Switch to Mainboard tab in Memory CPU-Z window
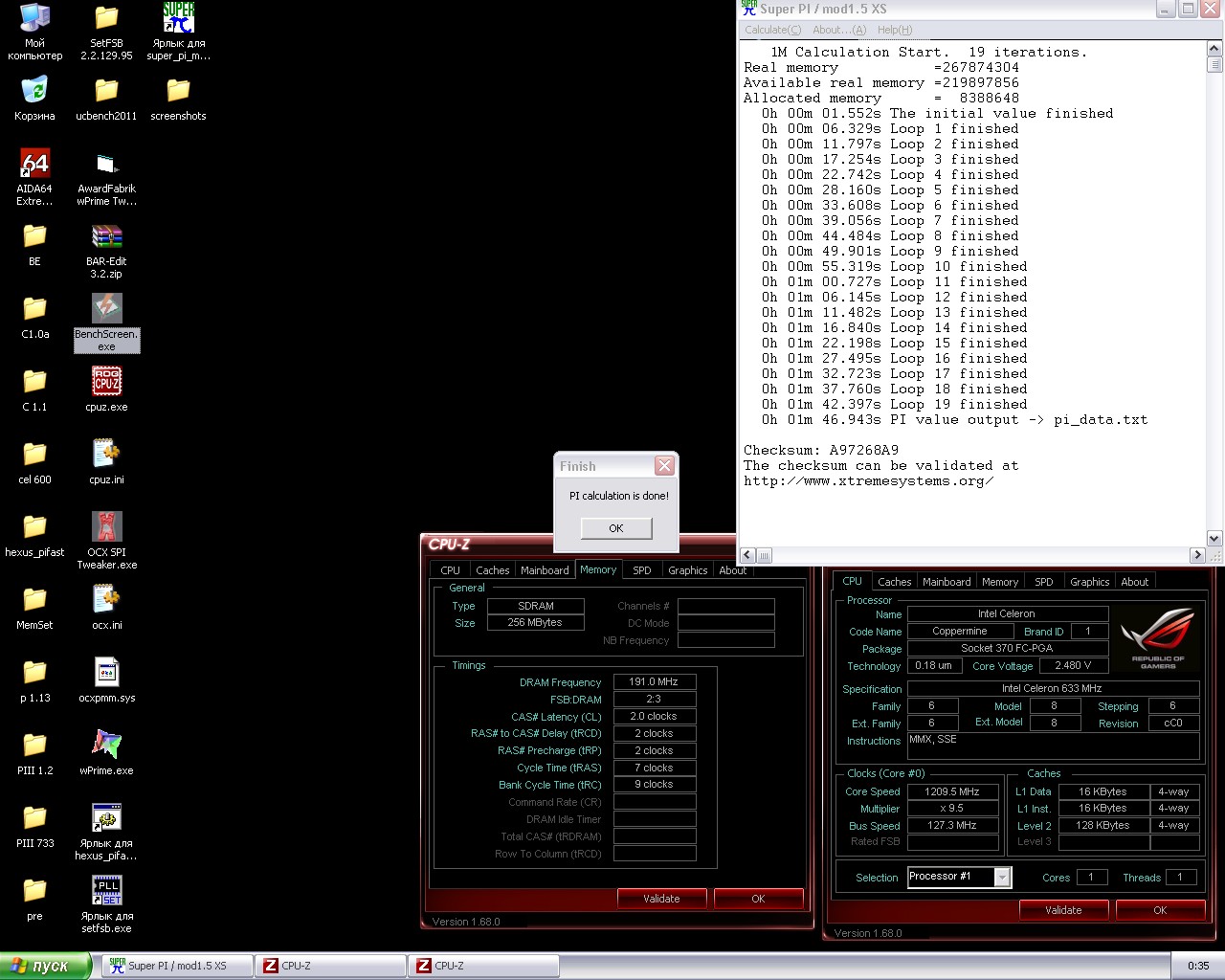This screenshot has width=1225, height=980. (545, 570)
